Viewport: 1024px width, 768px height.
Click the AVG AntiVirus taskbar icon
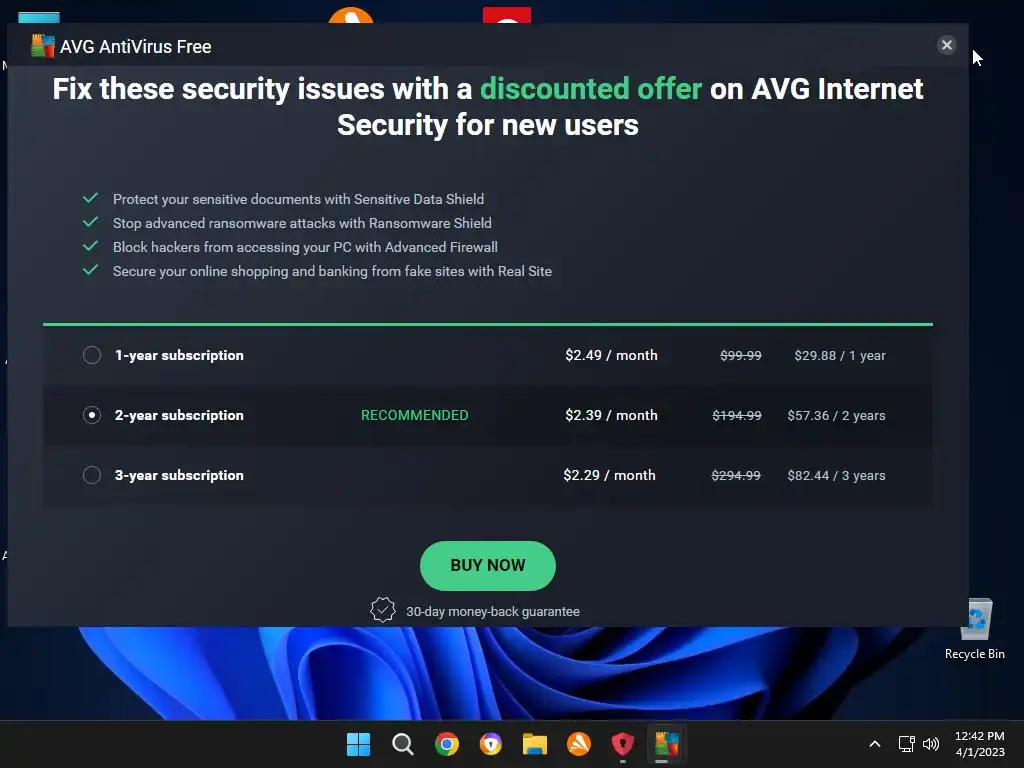point(666,744)
